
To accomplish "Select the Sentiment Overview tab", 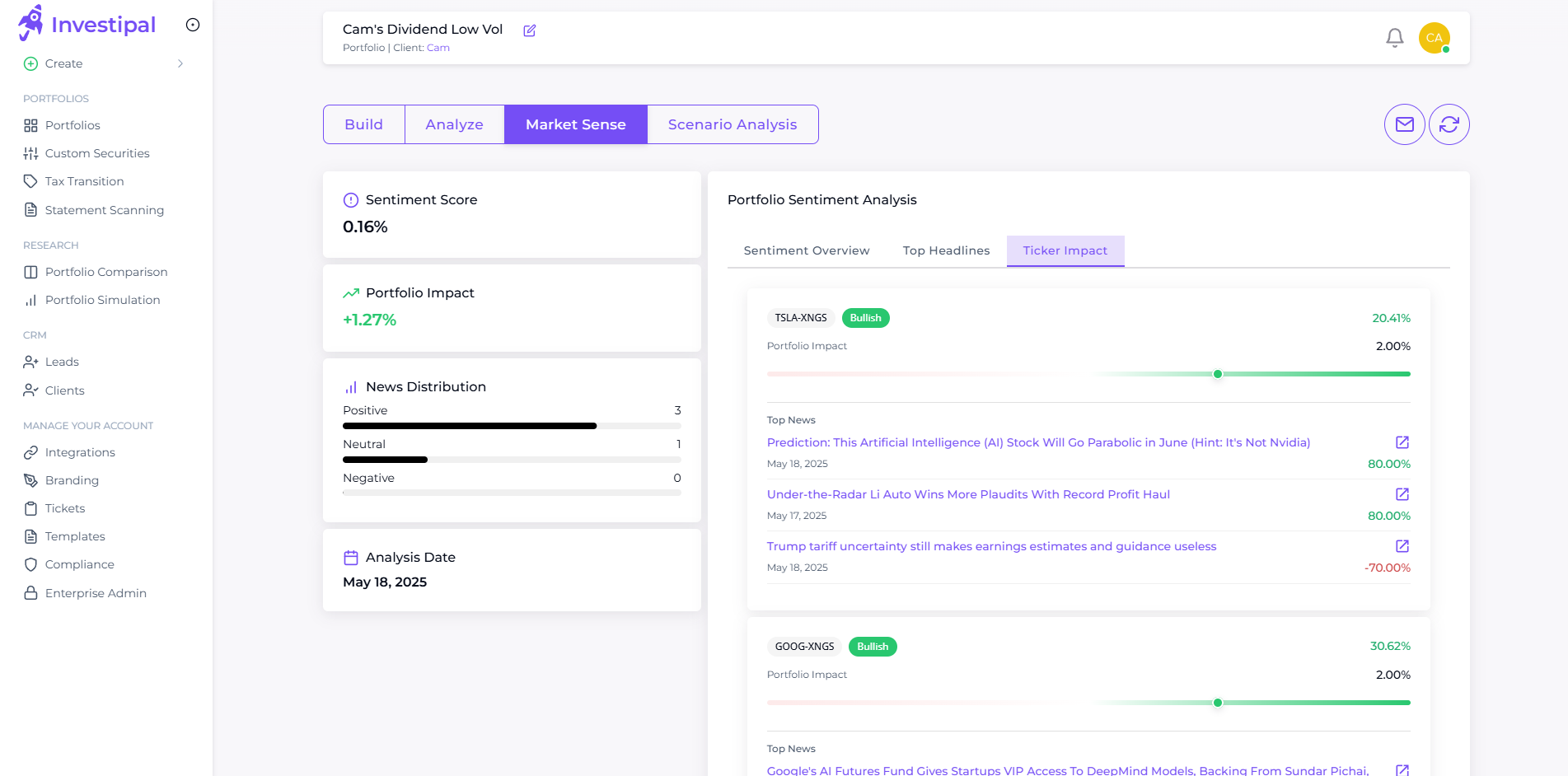I will tap(807, 250).
